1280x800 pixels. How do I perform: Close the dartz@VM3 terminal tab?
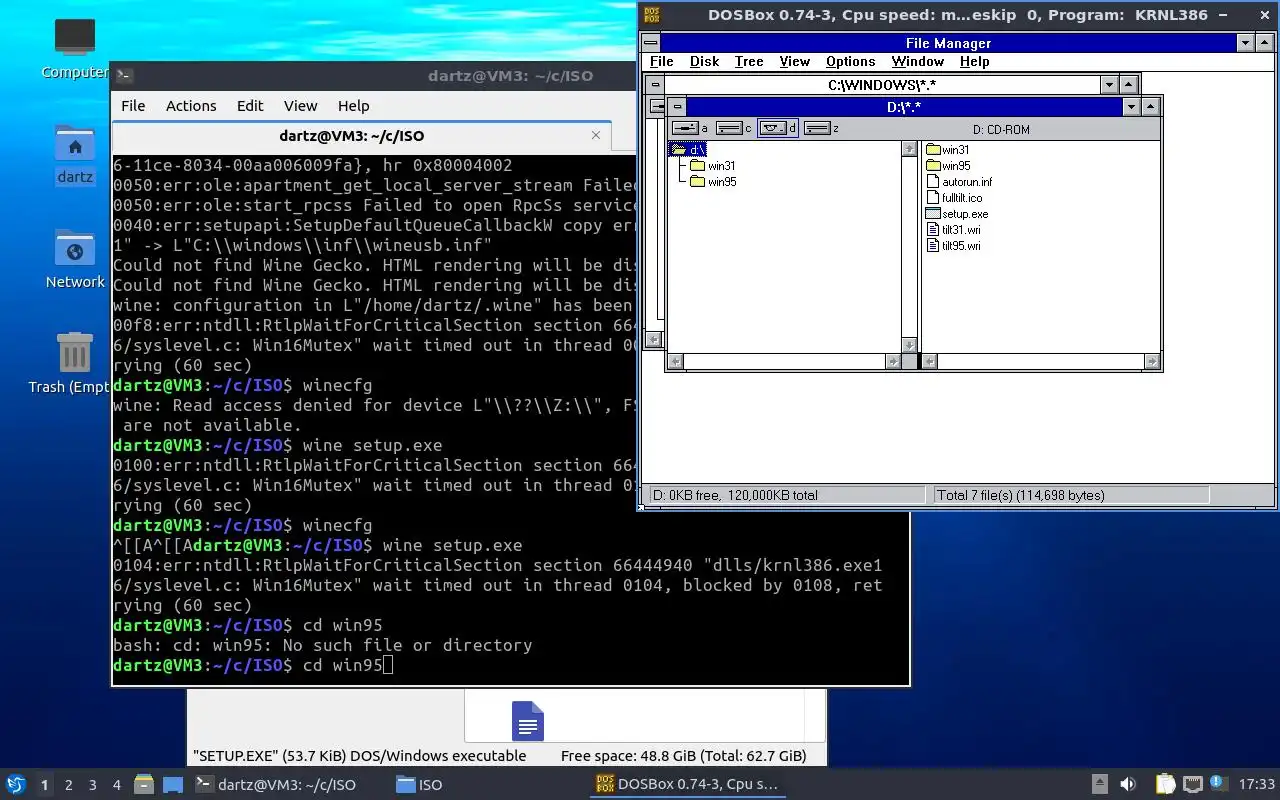596,135
